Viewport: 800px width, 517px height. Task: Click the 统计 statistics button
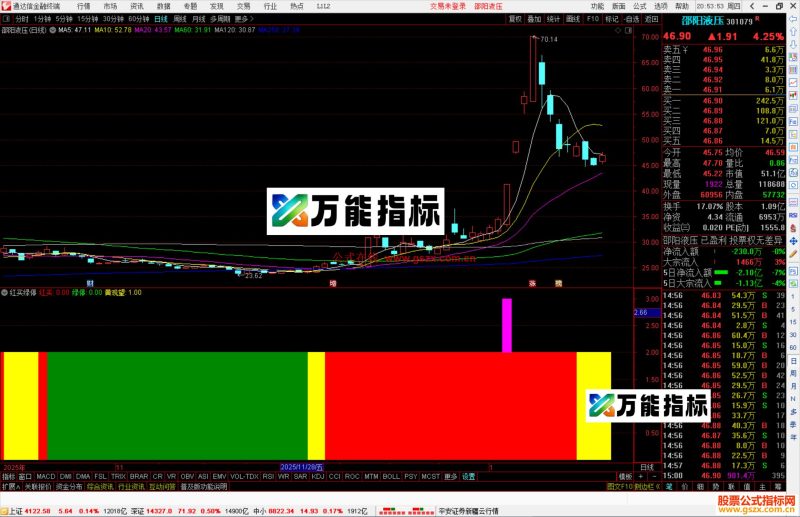[x=554, y=19]
